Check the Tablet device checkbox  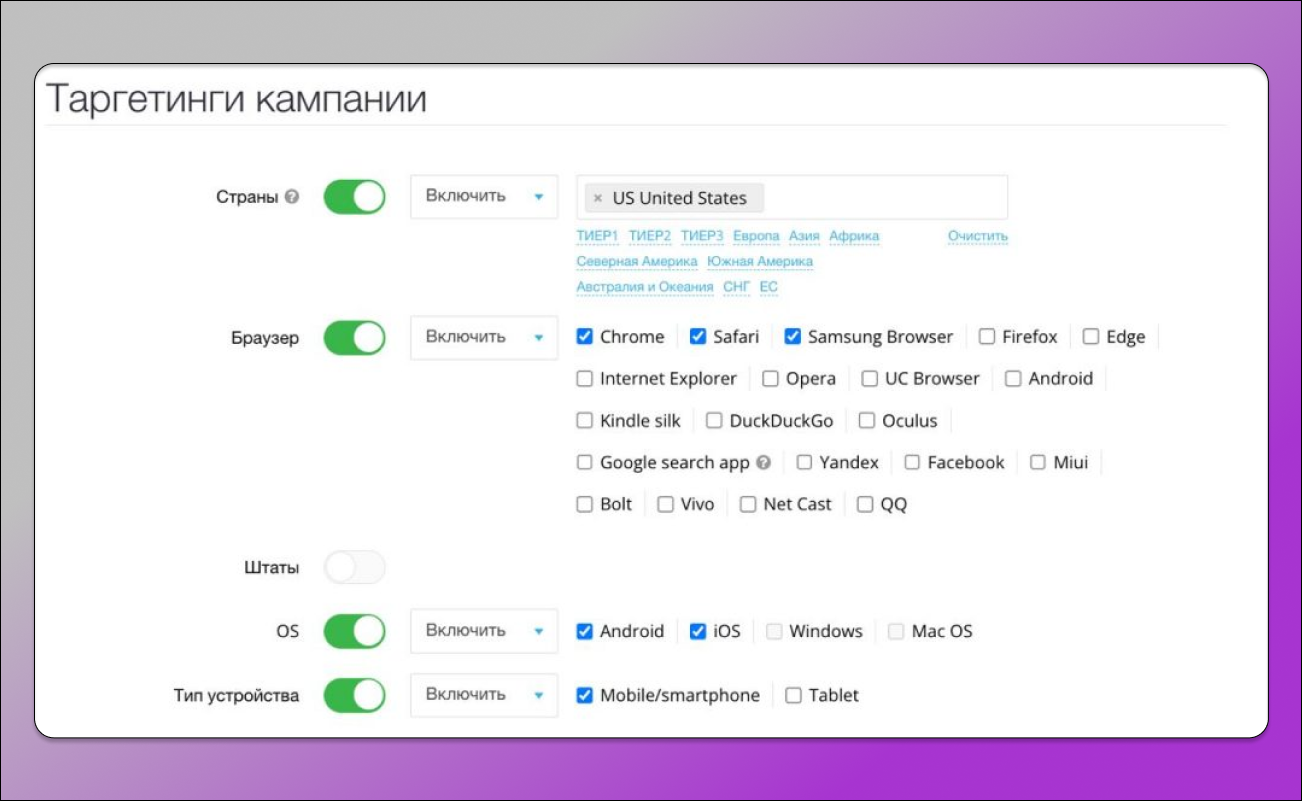click(x=793, y=696)
